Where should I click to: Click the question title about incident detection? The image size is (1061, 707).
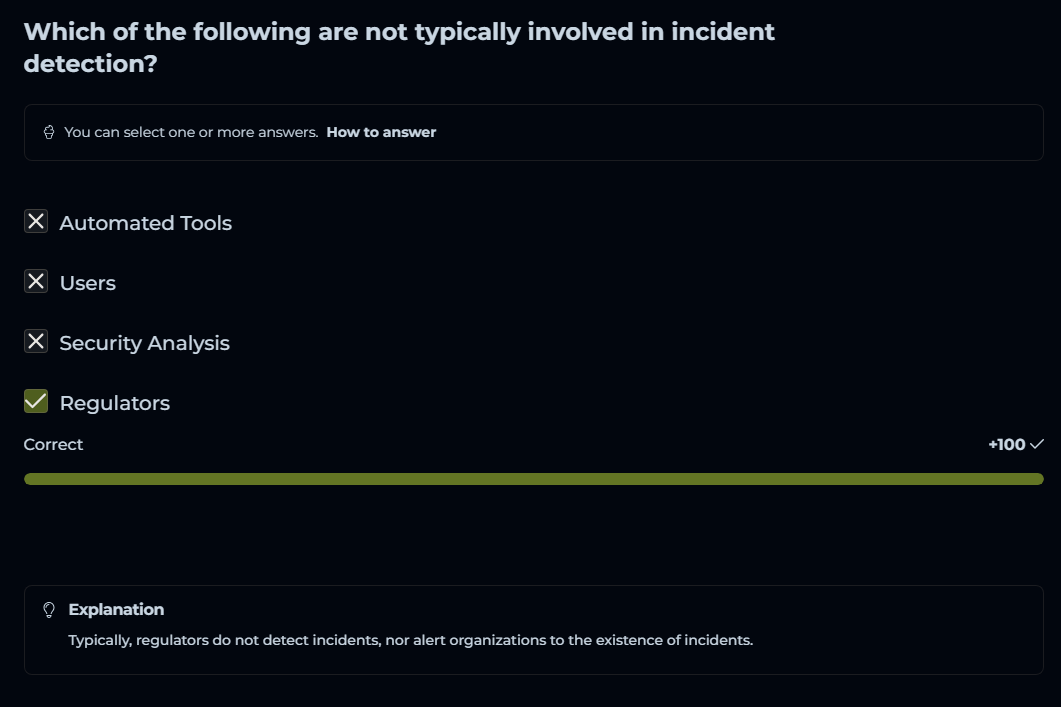click(399, 47)
